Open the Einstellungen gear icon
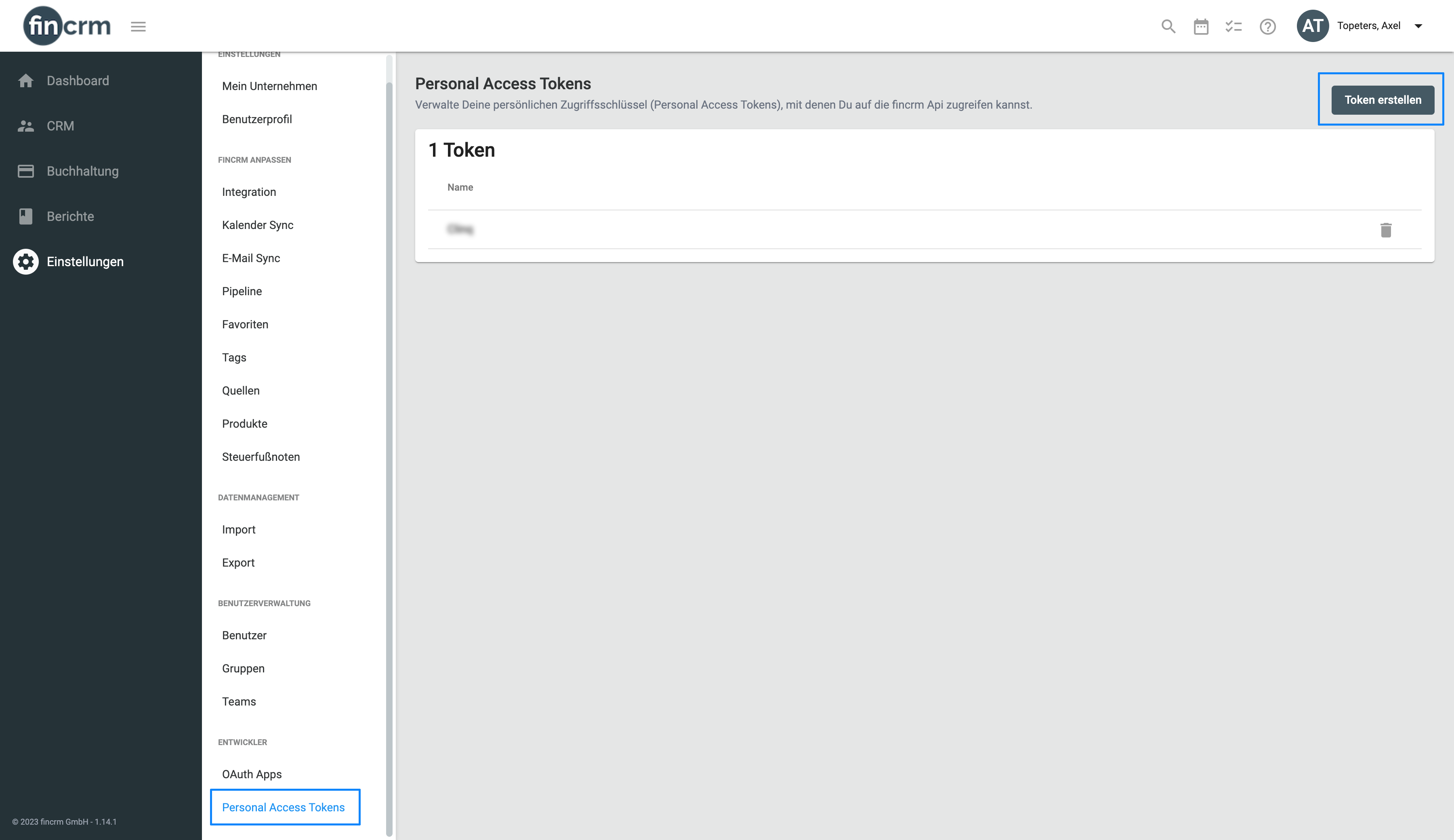This screenshot has width=1454, height=840. (25, 261)
